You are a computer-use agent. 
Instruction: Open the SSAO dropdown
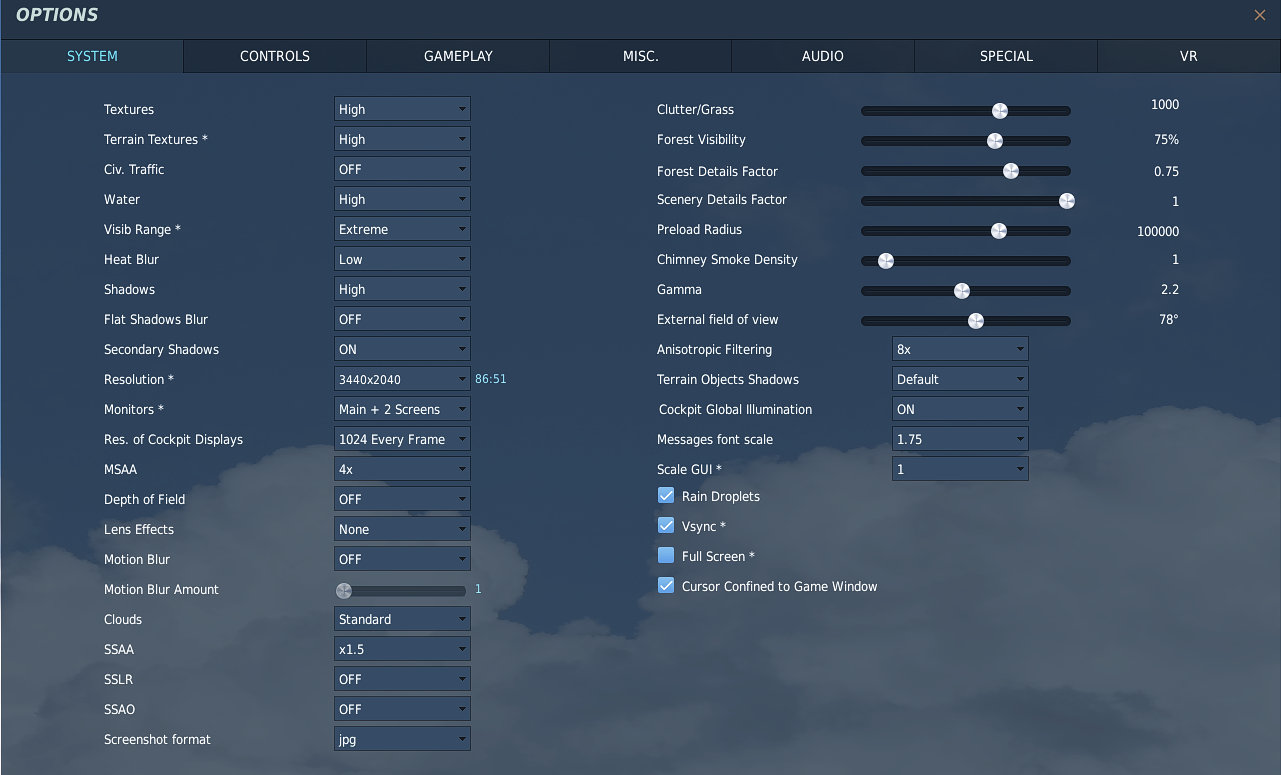[x=402, y=709]
